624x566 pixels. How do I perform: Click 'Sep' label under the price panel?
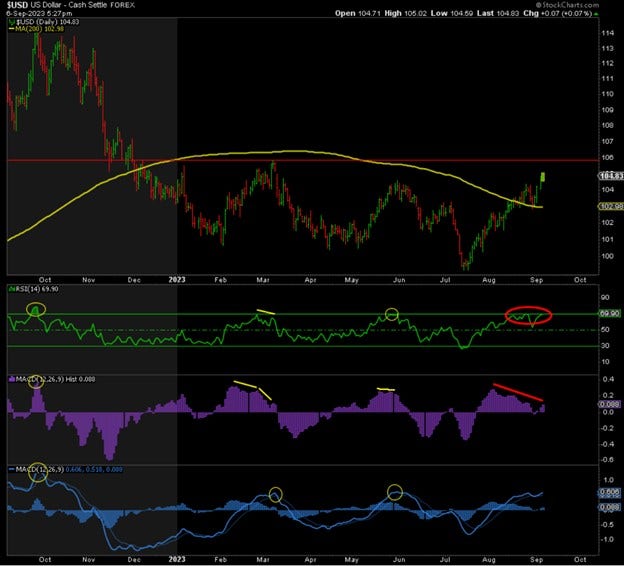(x=536, y=280)
